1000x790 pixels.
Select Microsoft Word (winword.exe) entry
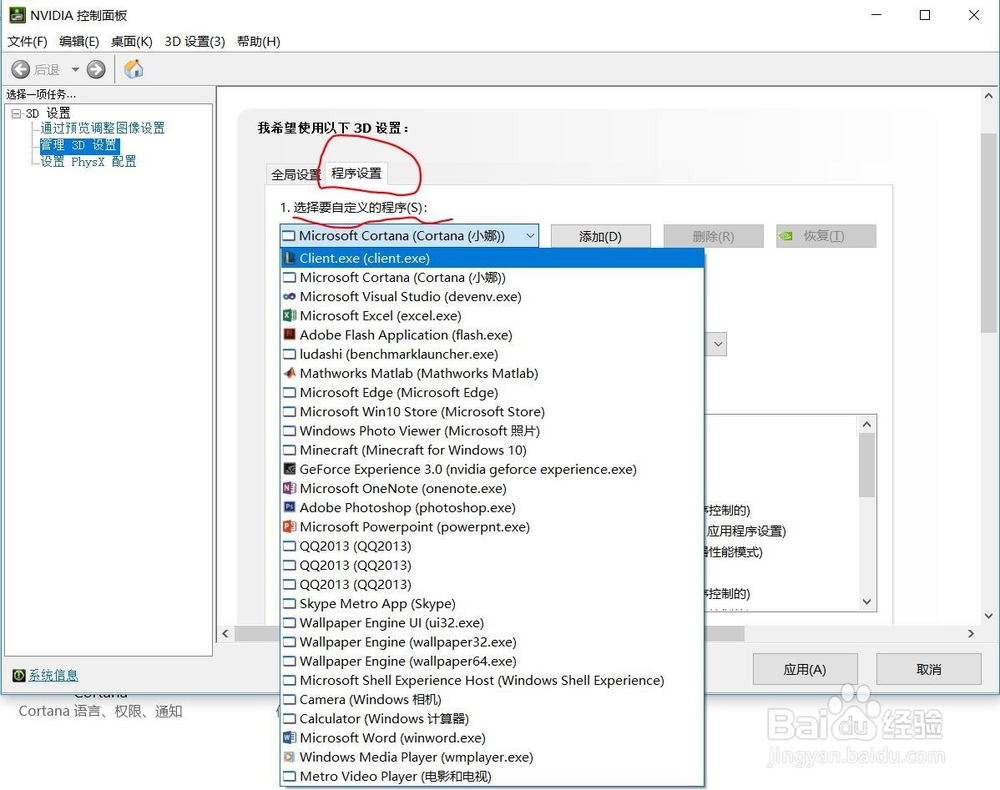tap(492, 738)
